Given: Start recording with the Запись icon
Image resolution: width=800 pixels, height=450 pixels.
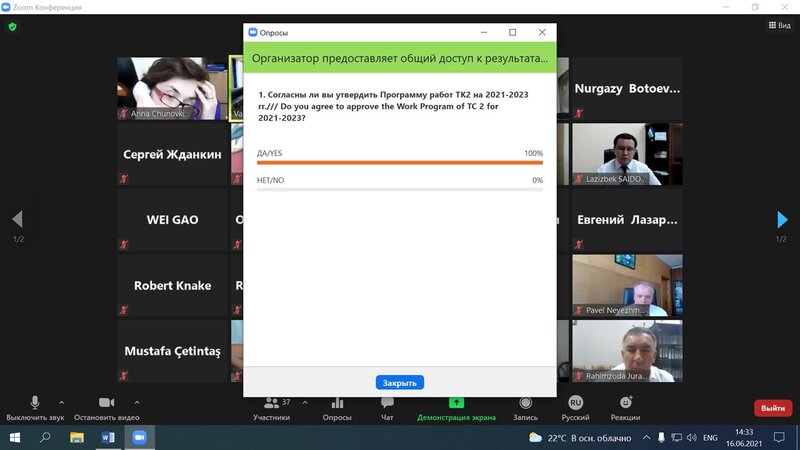Looking at the screenshot, I should point(525,402).
